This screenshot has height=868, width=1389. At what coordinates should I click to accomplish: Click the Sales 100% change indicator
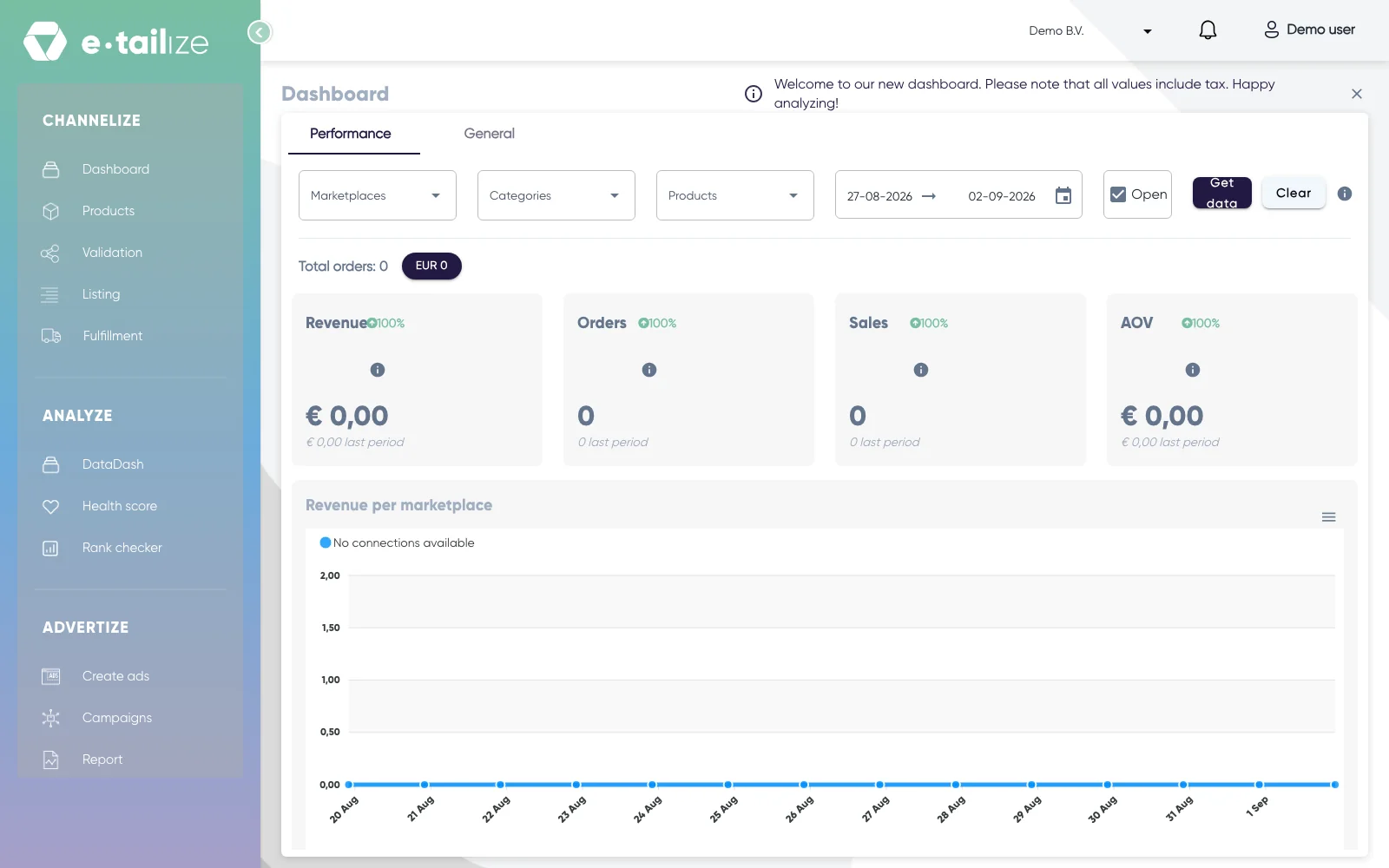[929, 323]
